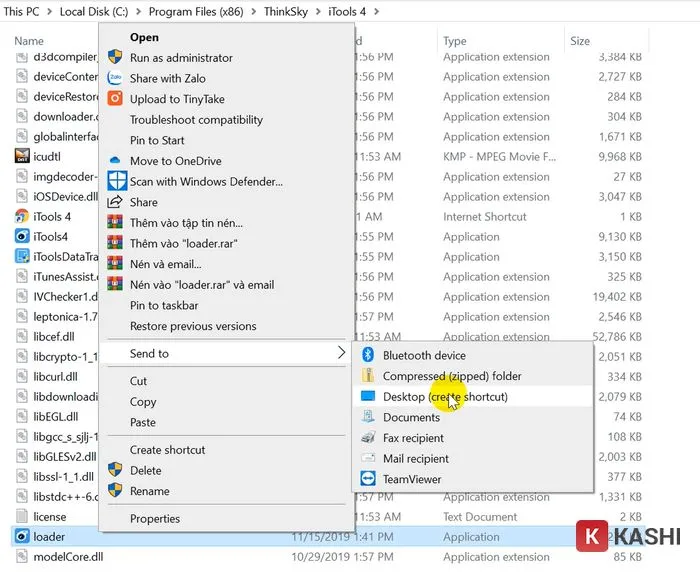
Task: Select the libcef.dll file row
Action: [54, 336]
